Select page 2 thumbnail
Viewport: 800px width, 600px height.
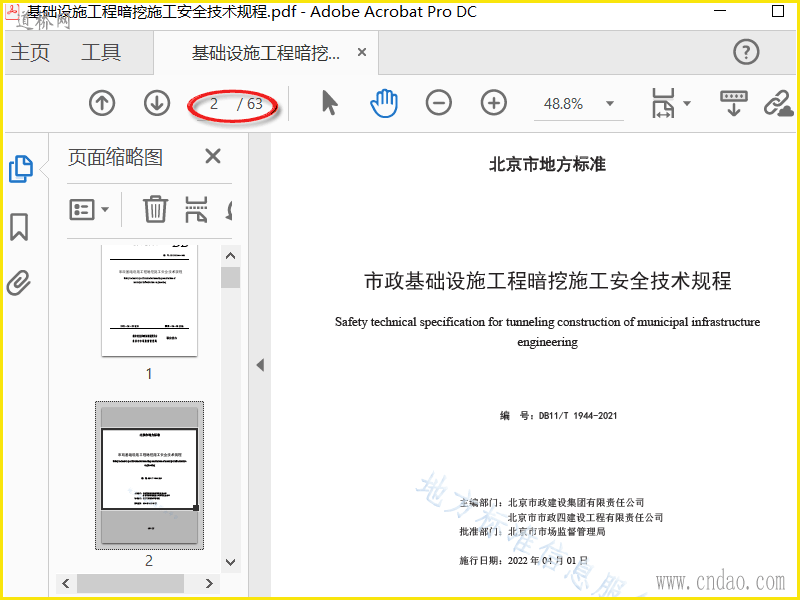tap(149, 476)
